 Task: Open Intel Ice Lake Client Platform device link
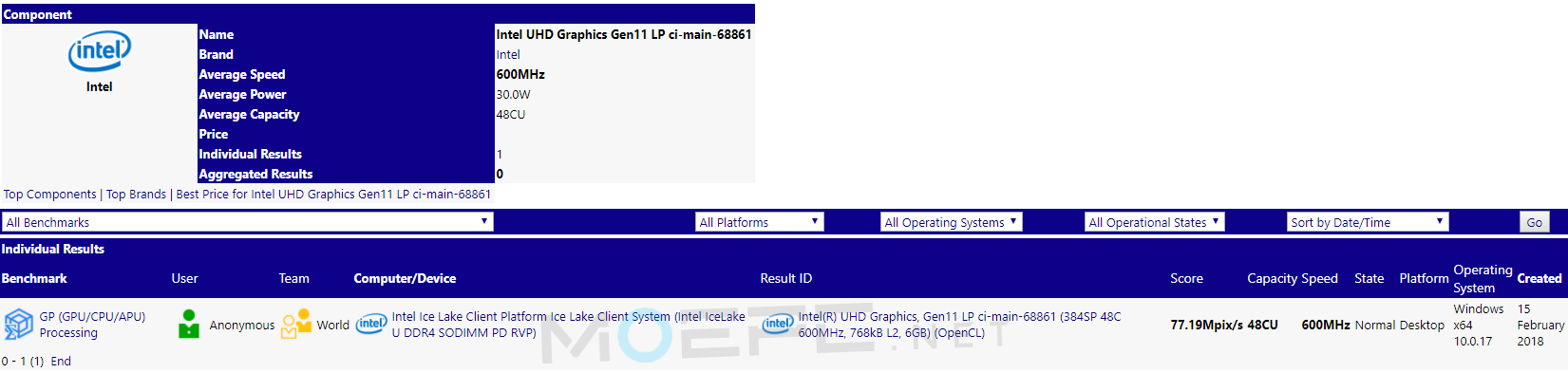[x=568, y=325]
